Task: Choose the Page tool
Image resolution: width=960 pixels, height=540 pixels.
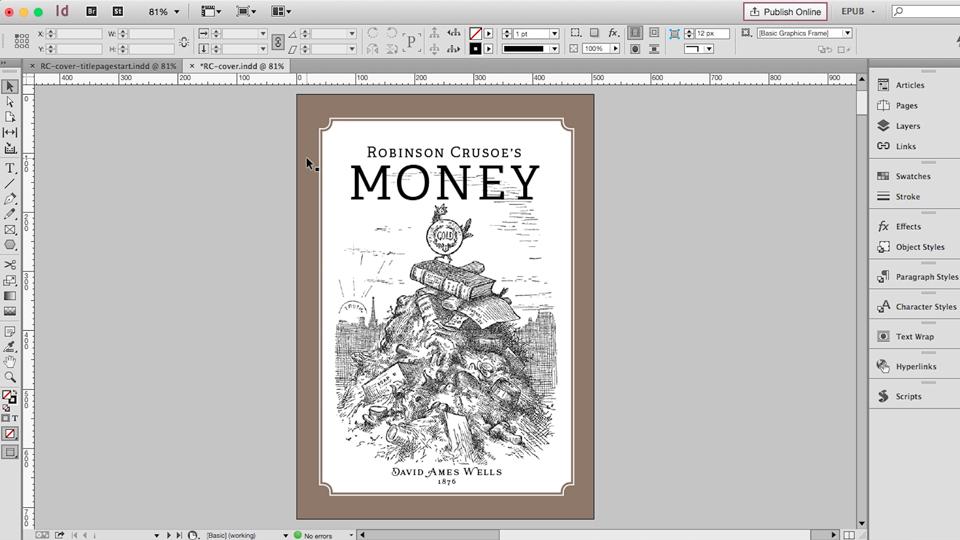Action: [10, 117]
